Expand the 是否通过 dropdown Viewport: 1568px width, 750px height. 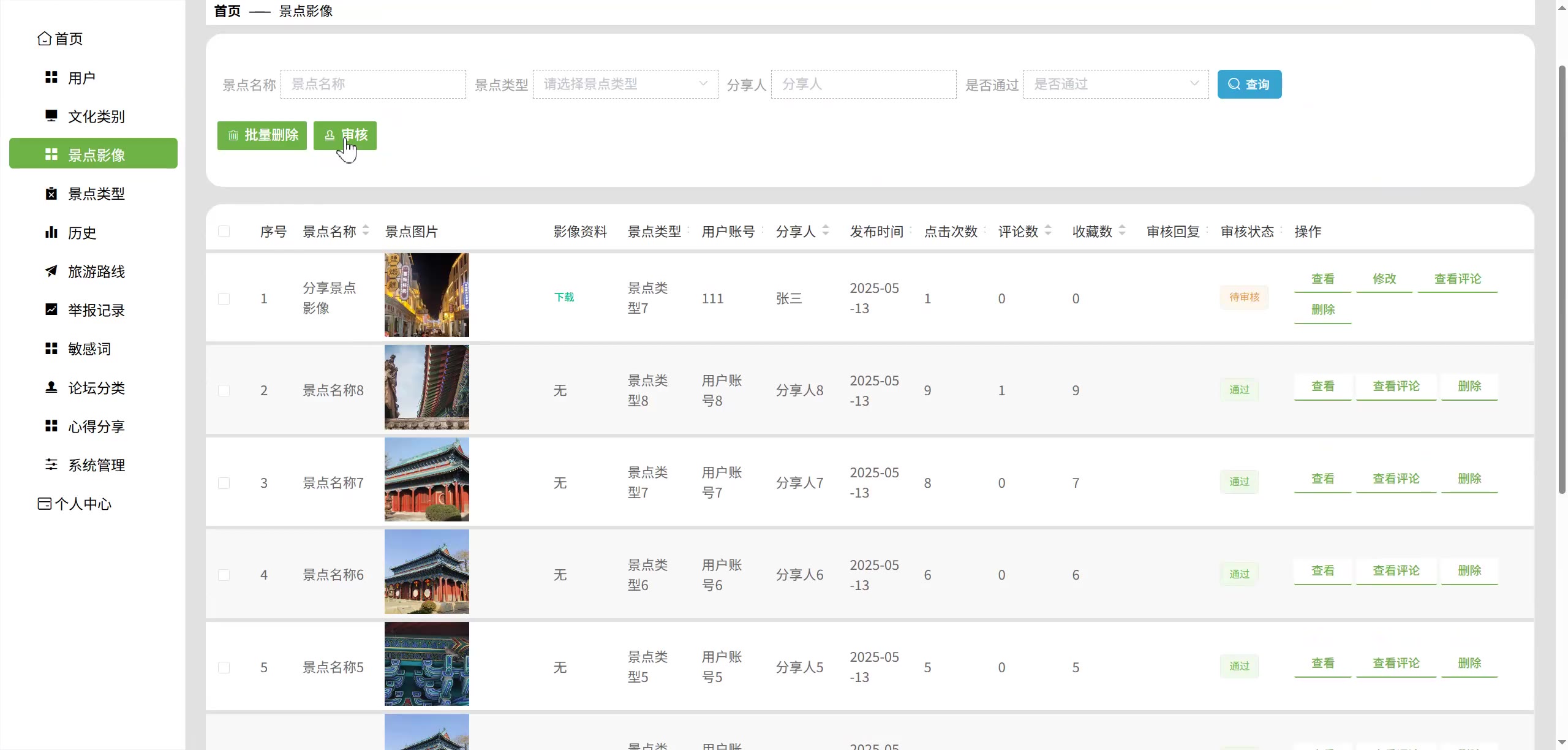(1115, 84)
